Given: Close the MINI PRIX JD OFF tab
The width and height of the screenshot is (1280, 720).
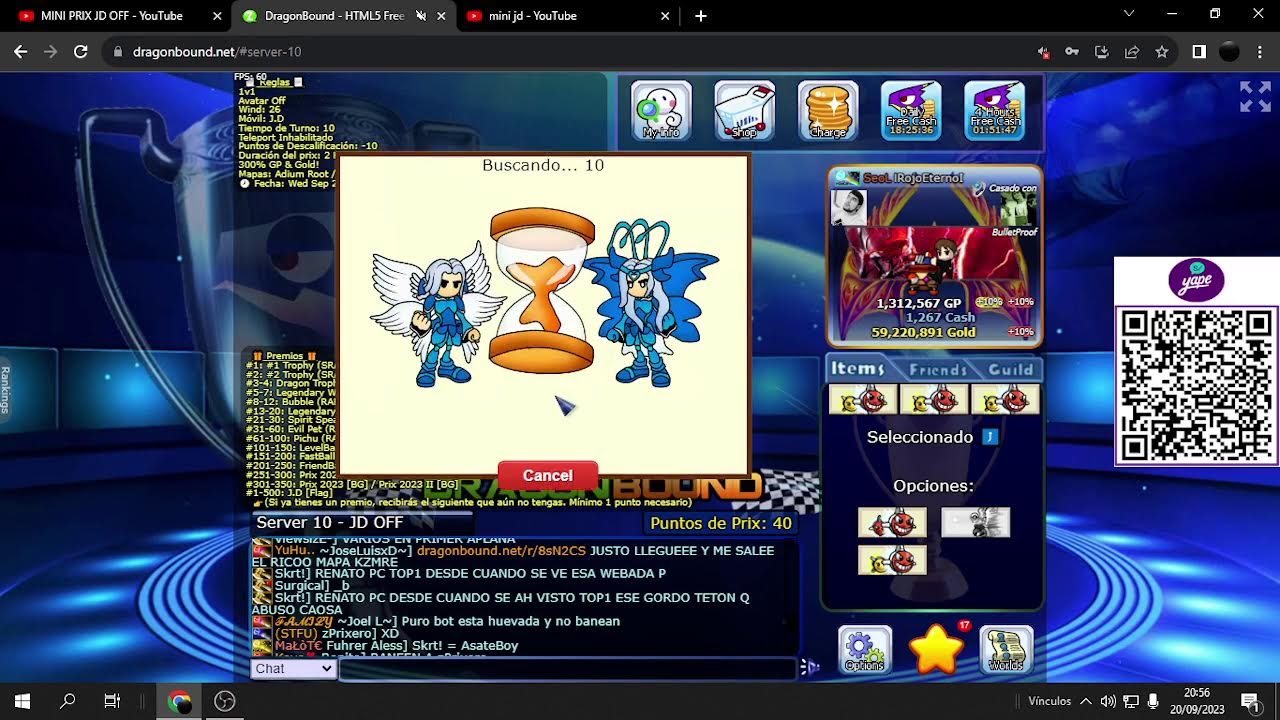Looking at the screenshot, I should tap(217, 16).
